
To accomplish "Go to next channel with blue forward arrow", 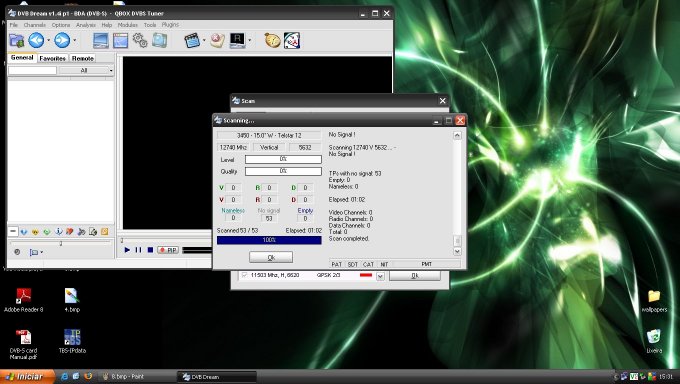I will [x=62, y=40].
